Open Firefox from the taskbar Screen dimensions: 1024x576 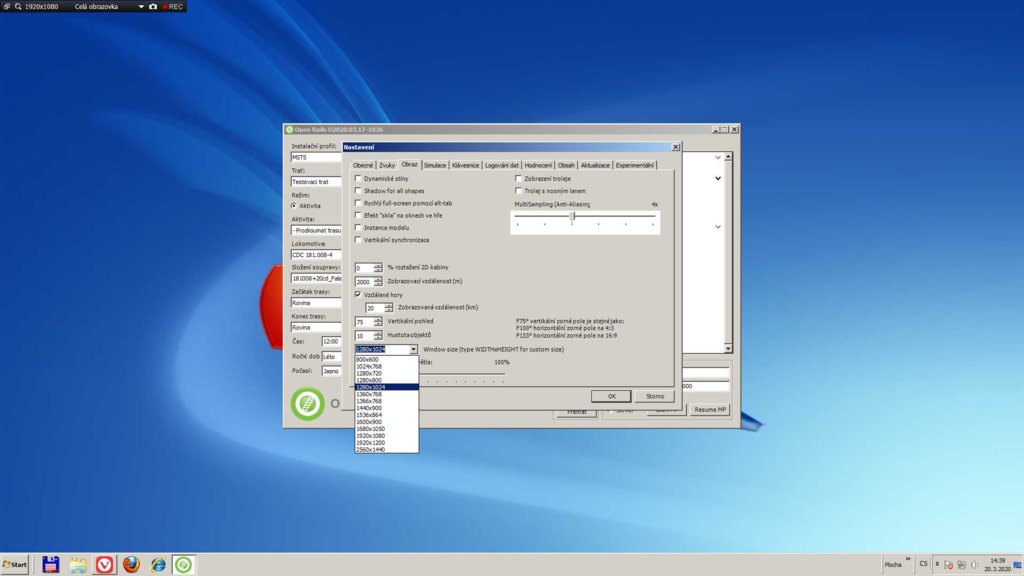[131, 565]
